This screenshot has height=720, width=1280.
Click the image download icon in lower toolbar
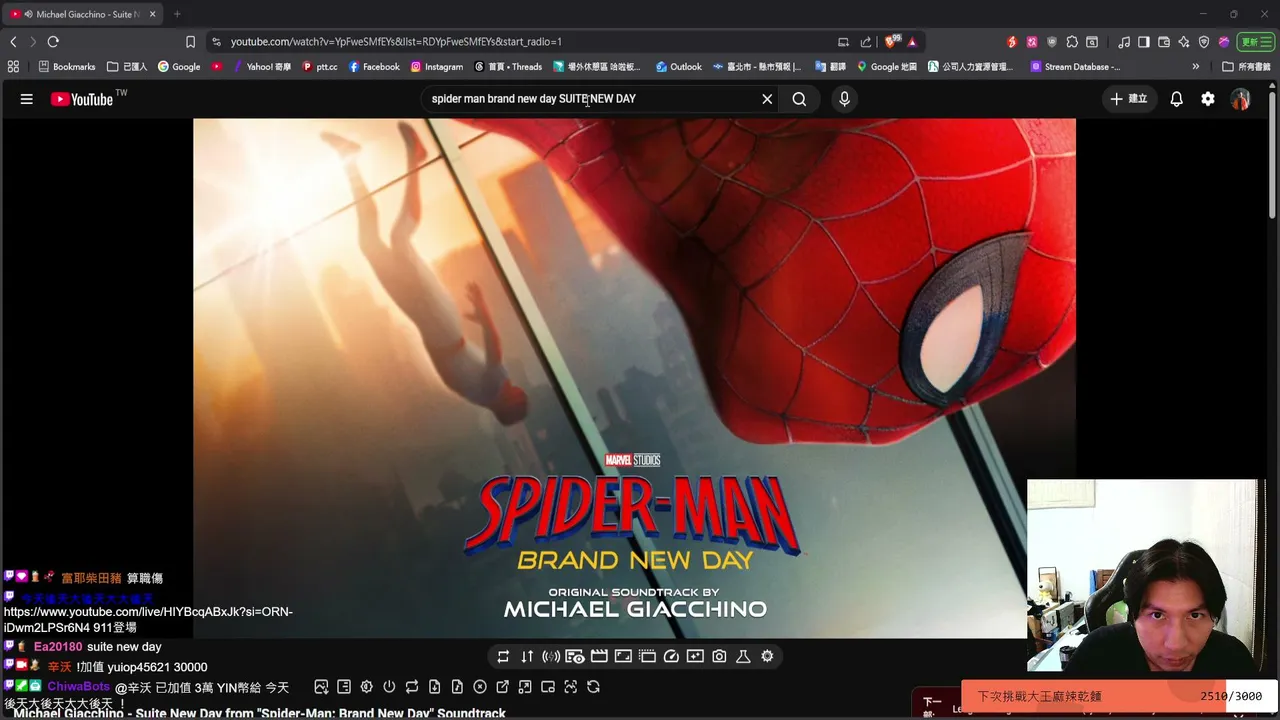click(x=321, y=687)
